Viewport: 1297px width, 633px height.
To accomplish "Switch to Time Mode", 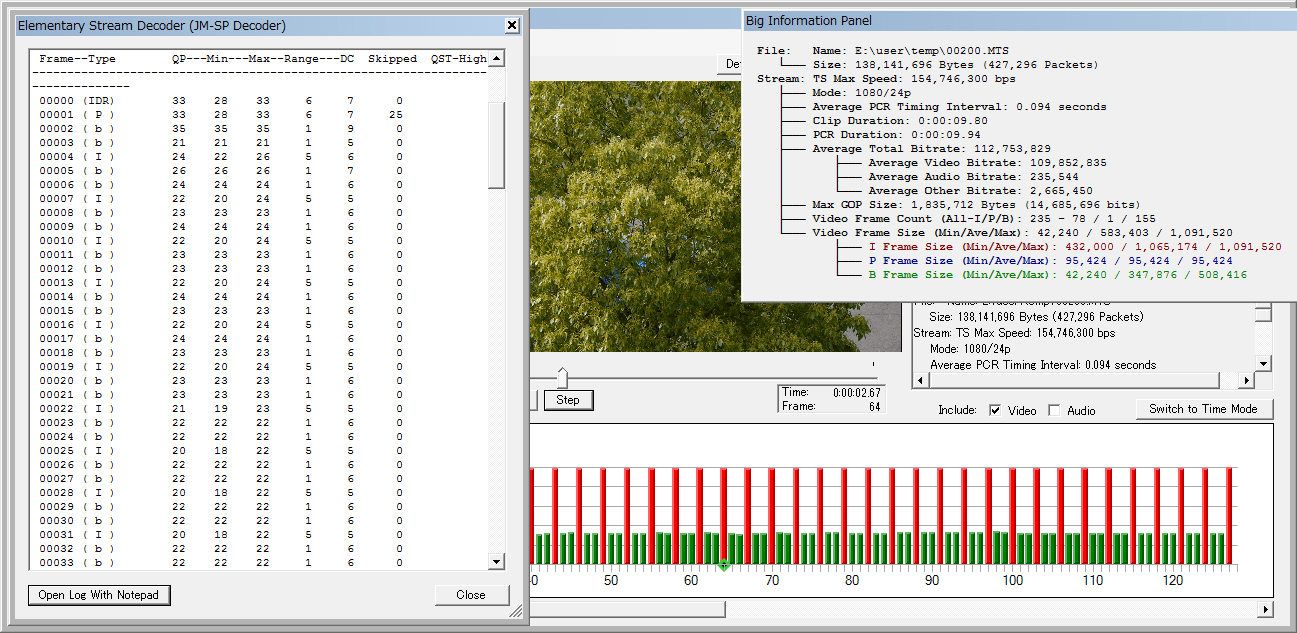I will (x=1204, y=409).
